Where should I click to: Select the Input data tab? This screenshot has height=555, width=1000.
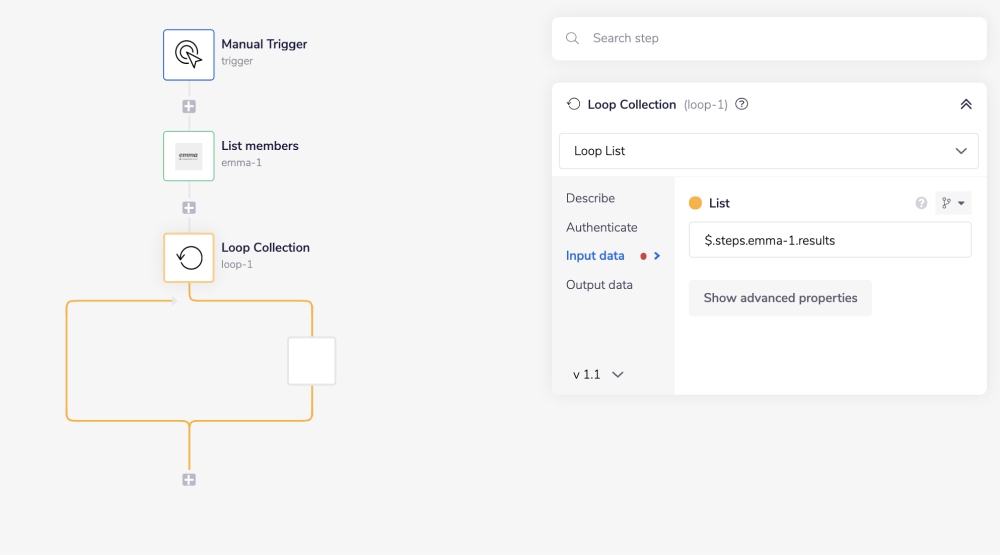pyautogui.click(x=595, y=256)
